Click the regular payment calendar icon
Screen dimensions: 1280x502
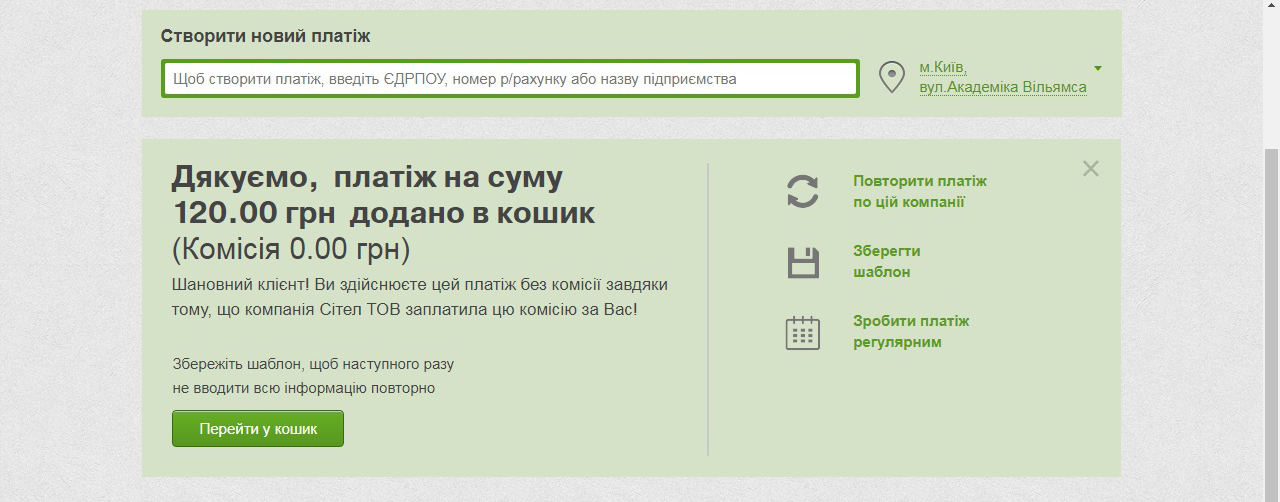[803, 332]
